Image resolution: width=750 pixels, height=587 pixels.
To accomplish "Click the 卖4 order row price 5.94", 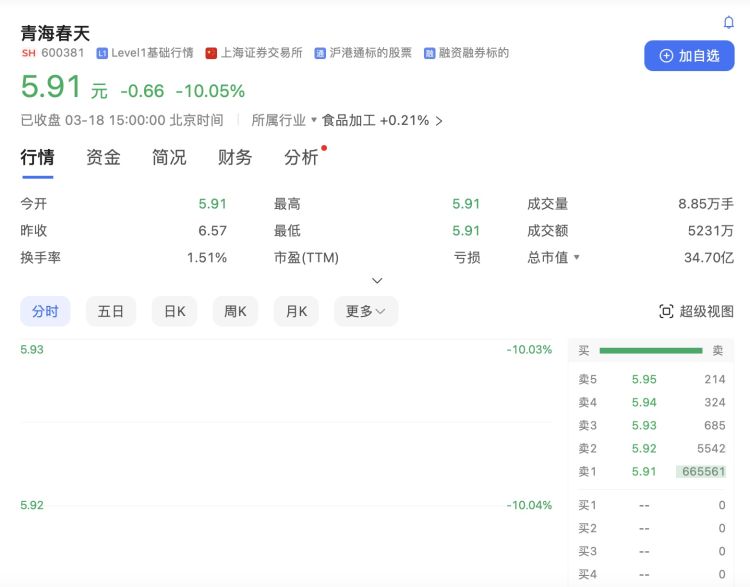I will coord(644,402).
